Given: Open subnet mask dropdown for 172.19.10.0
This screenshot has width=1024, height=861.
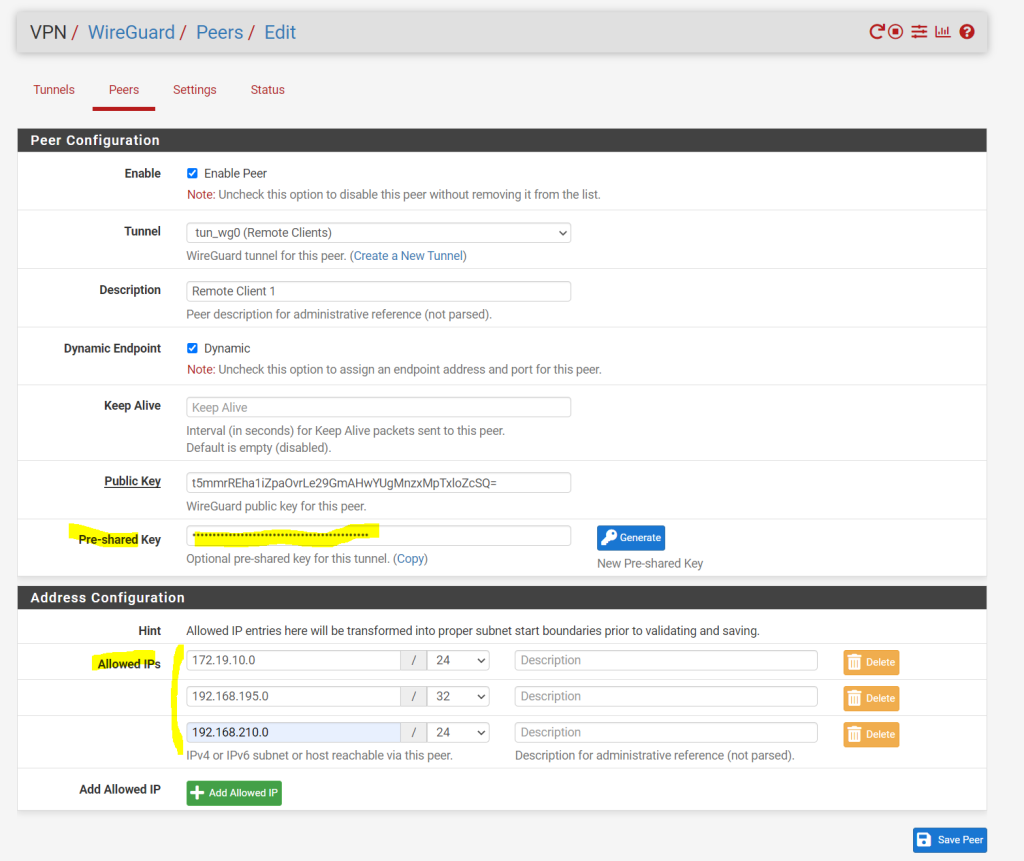Looking at the screenshot, I should click(x=458, y=660).
